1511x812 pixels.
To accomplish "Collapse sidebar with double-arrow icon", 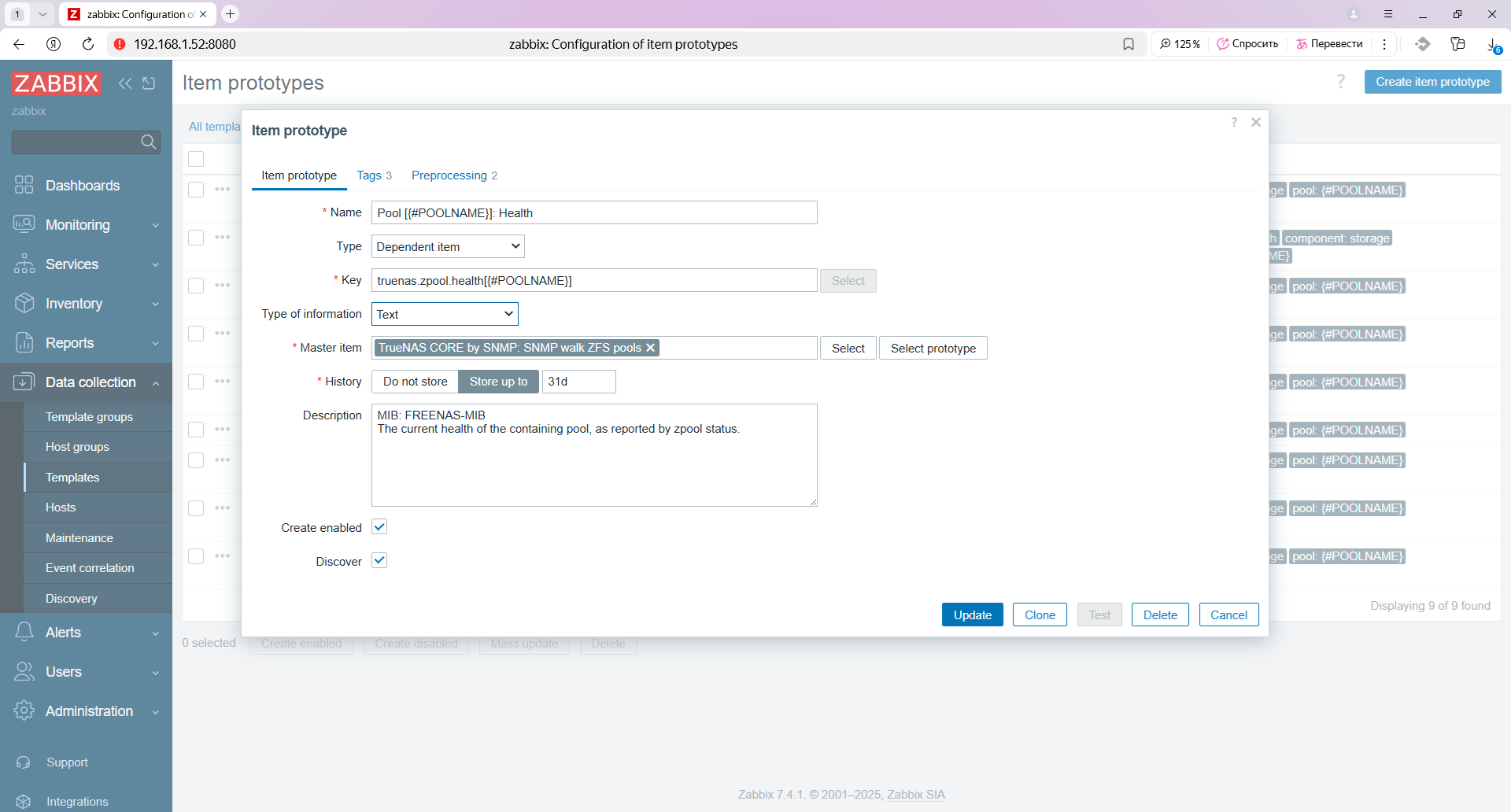I will (x=125, y=83).
